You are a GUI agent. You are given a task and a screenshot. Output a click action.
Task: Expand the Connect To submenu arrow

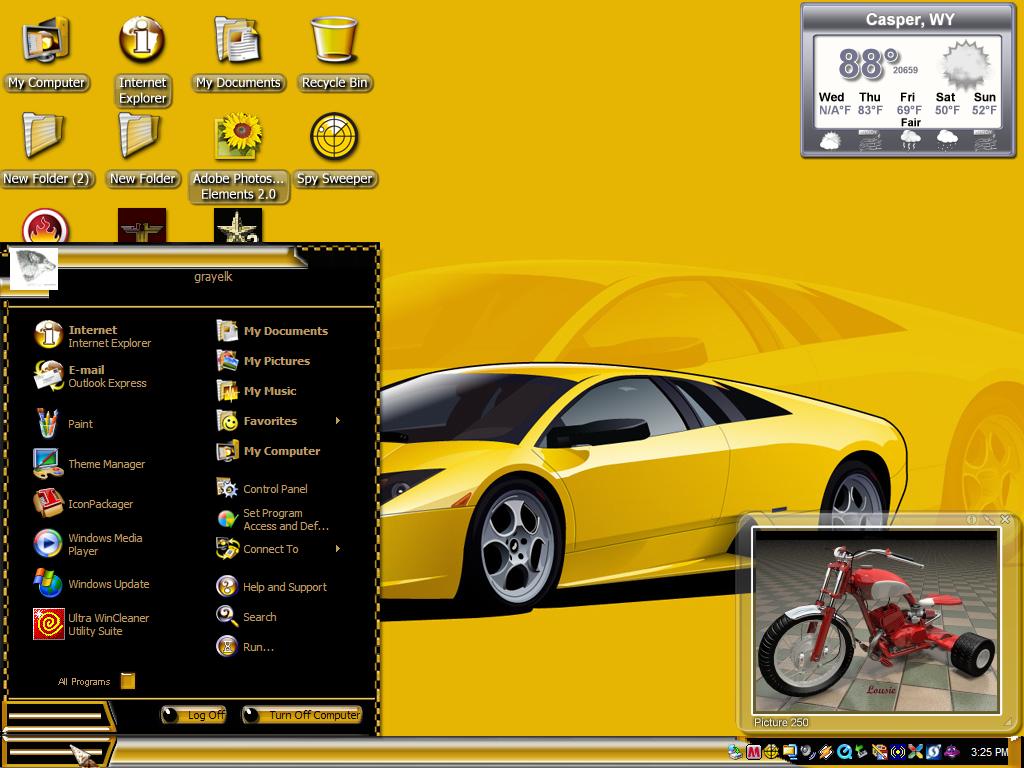coord(338,549)
